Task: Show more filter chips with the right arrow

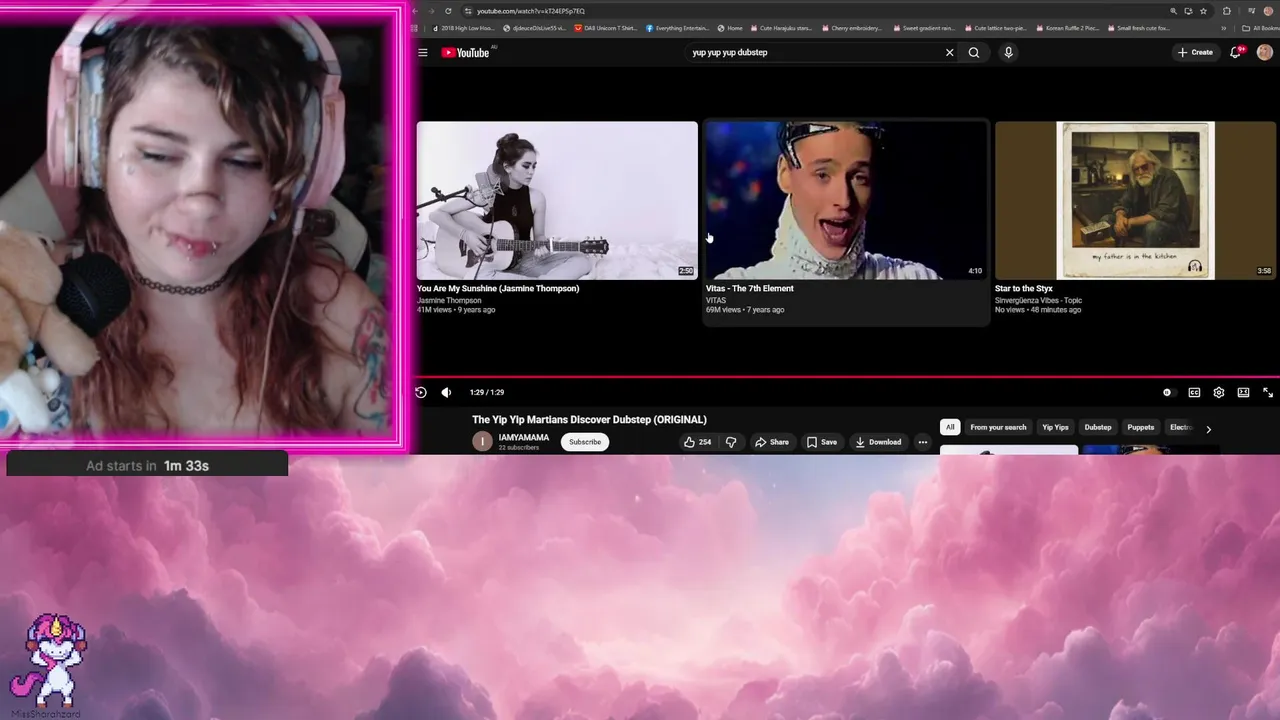Action: pyautogui.click(x=1208, y=429)
